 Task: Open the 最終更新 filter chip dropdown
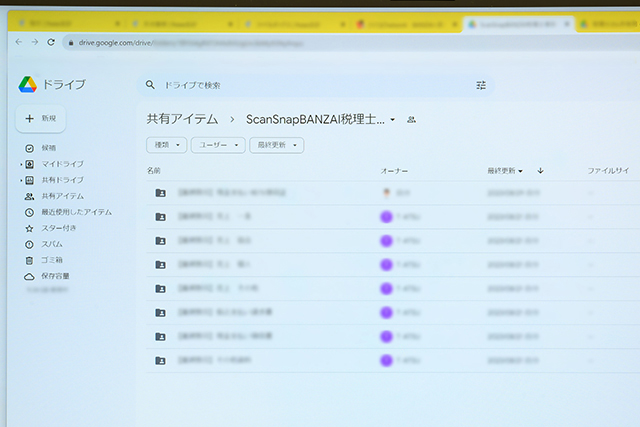277,145
